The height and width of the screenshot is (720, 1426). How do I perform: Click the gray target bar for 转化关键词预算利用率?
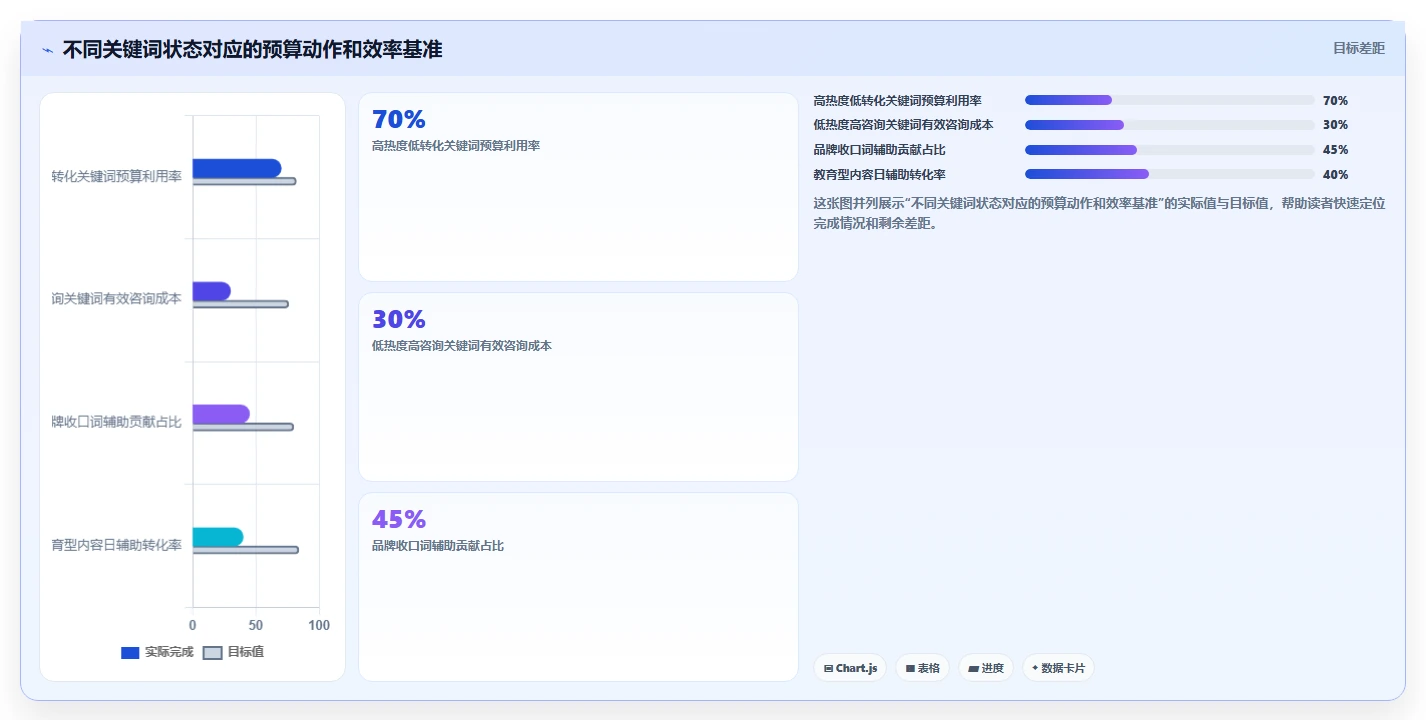point(244,181)
